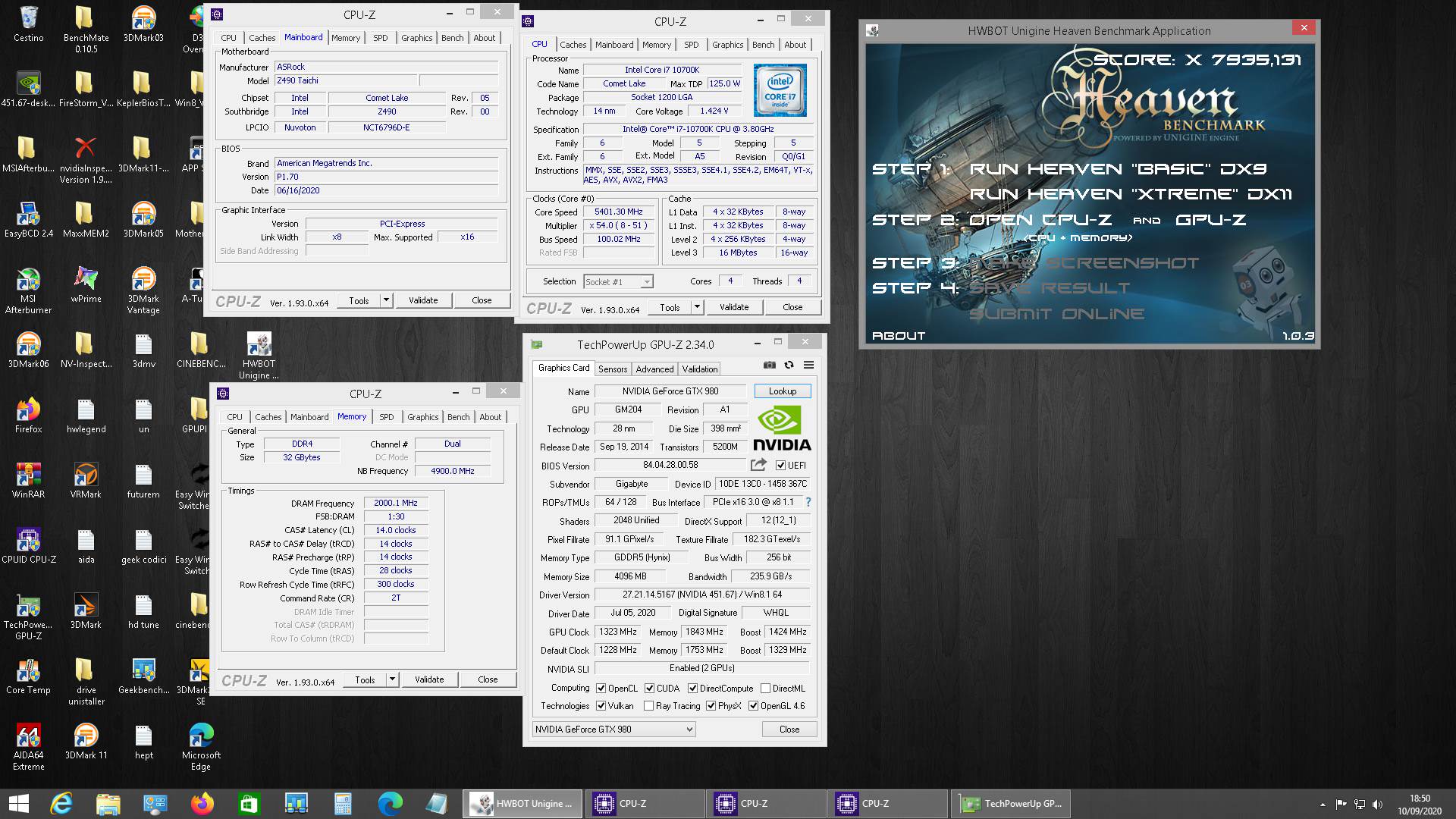1456x819 pixels.
Task: Open the Core Temp desktop shortcut
Action: [29, 676]
